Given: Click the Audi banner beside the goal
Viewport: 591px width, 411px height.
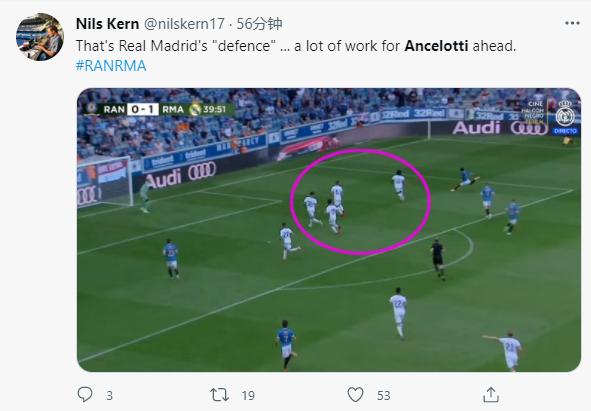Looking at the screenshot, I should pyautogui.click(x=181, y=175).
